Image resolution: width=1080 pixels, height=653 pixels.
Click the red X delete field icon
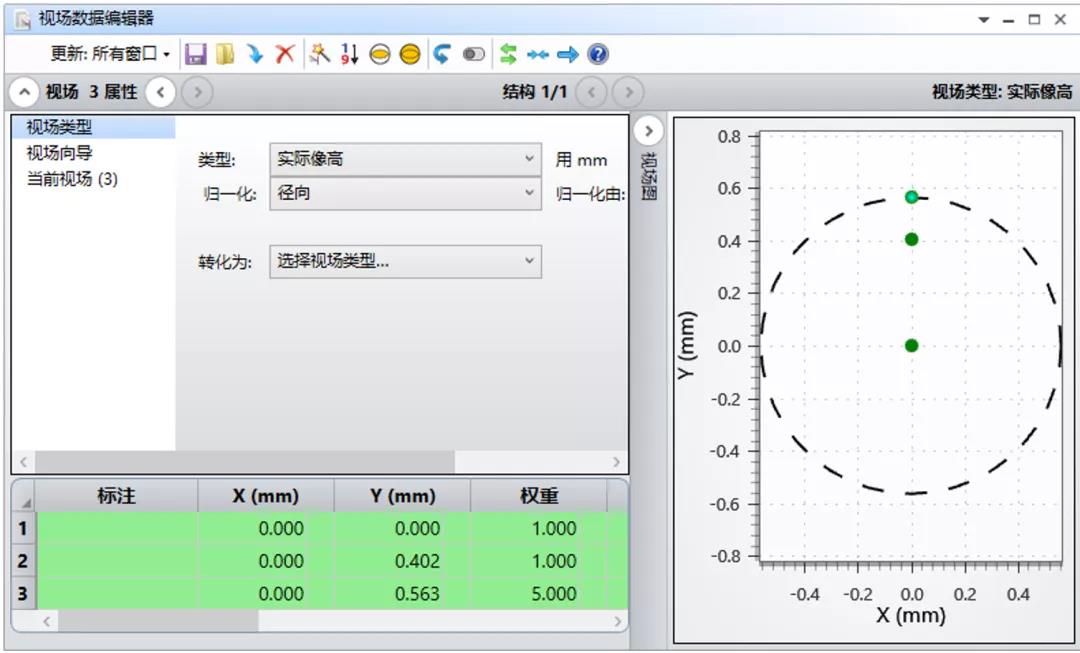[284, 54]
